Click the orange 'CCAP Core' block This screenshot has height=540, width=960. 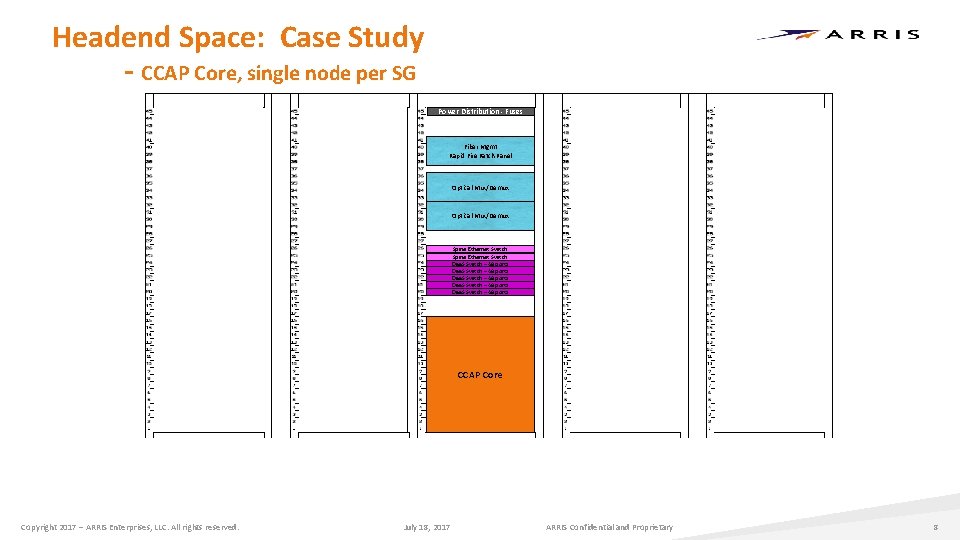(x=480, y=375)
